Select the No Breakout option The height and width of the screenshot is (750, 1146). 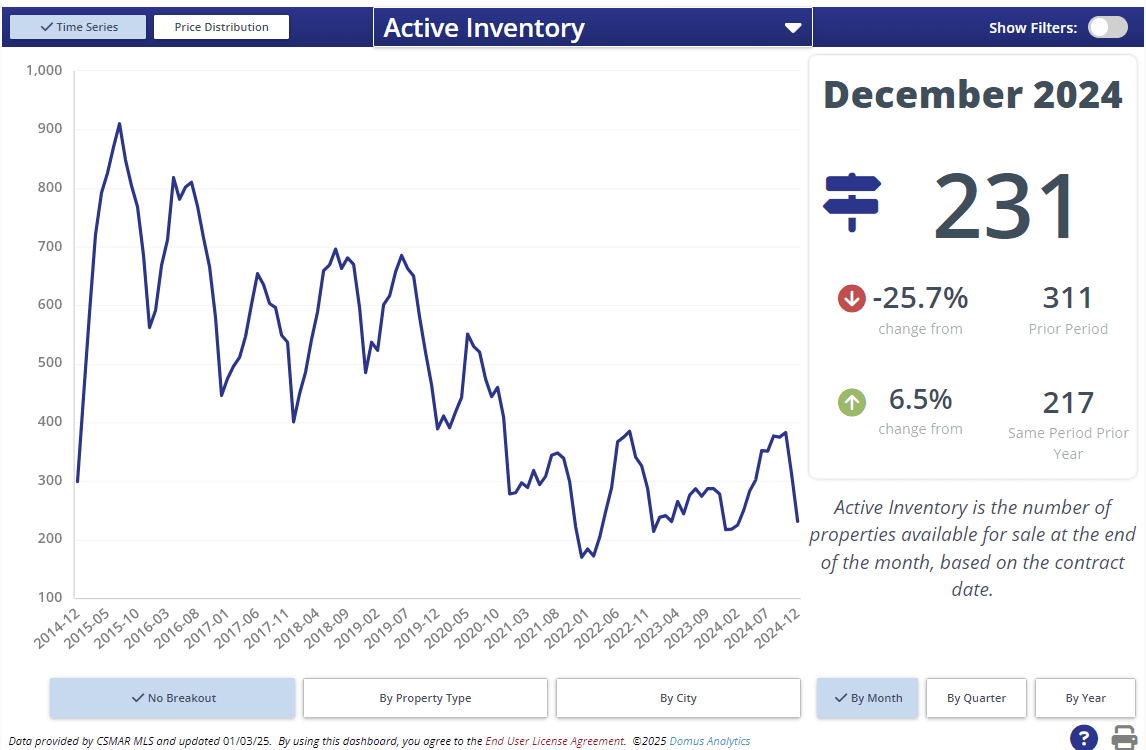[x=172, y=698]
